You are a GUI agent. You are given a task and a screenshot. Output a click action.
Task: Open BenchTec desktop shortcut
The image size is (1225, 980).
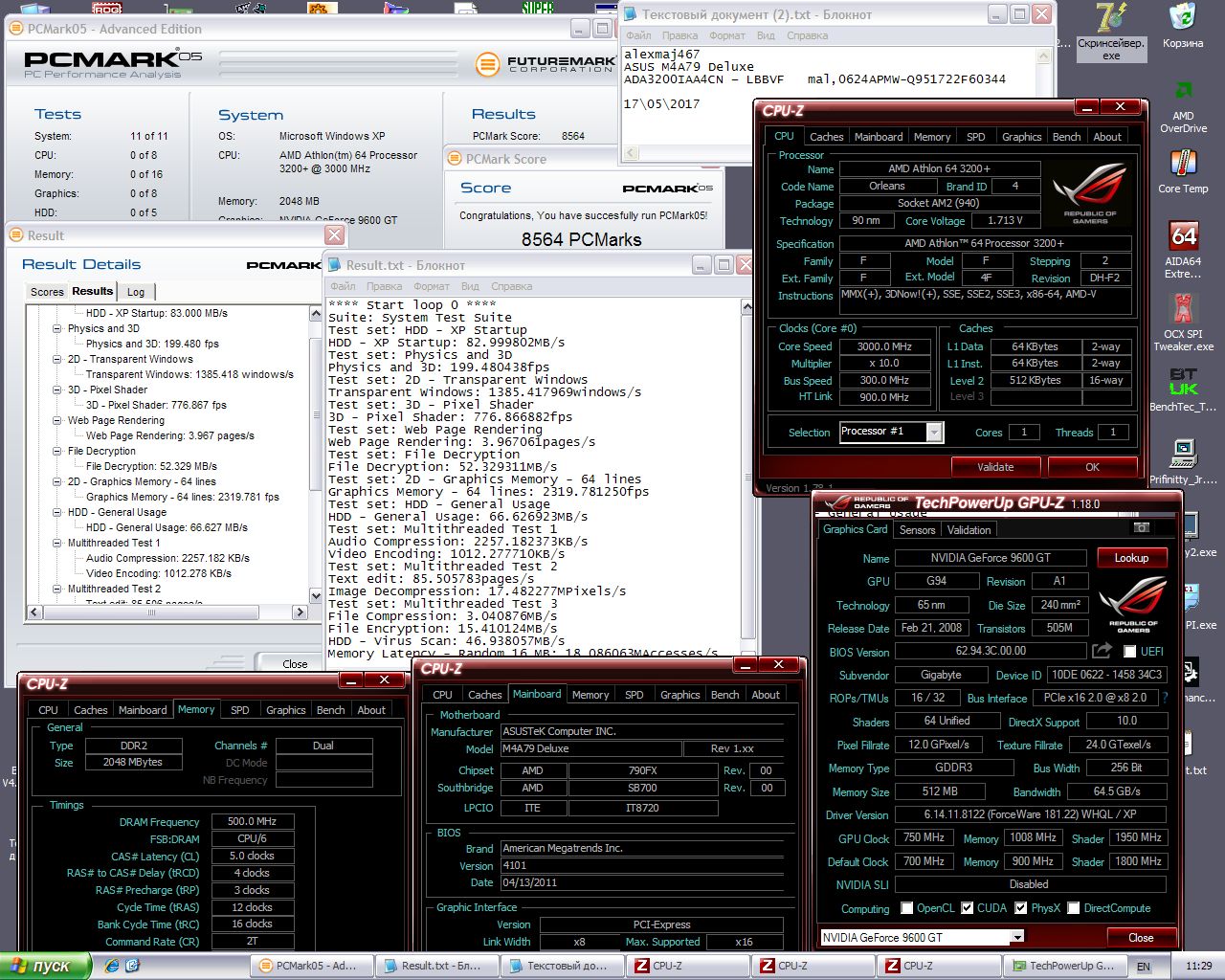tap(1183, 381)
